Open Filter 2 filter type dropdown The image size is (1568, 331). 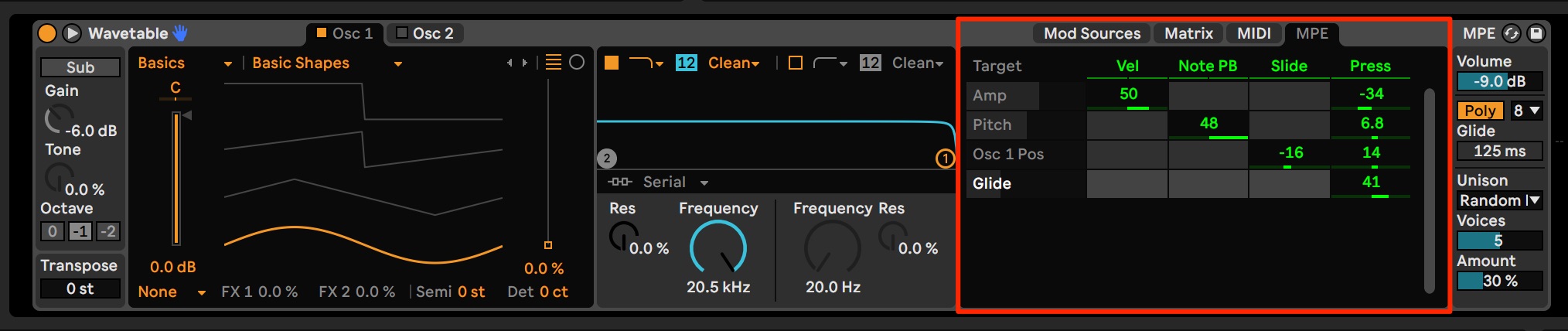point(830,63)
